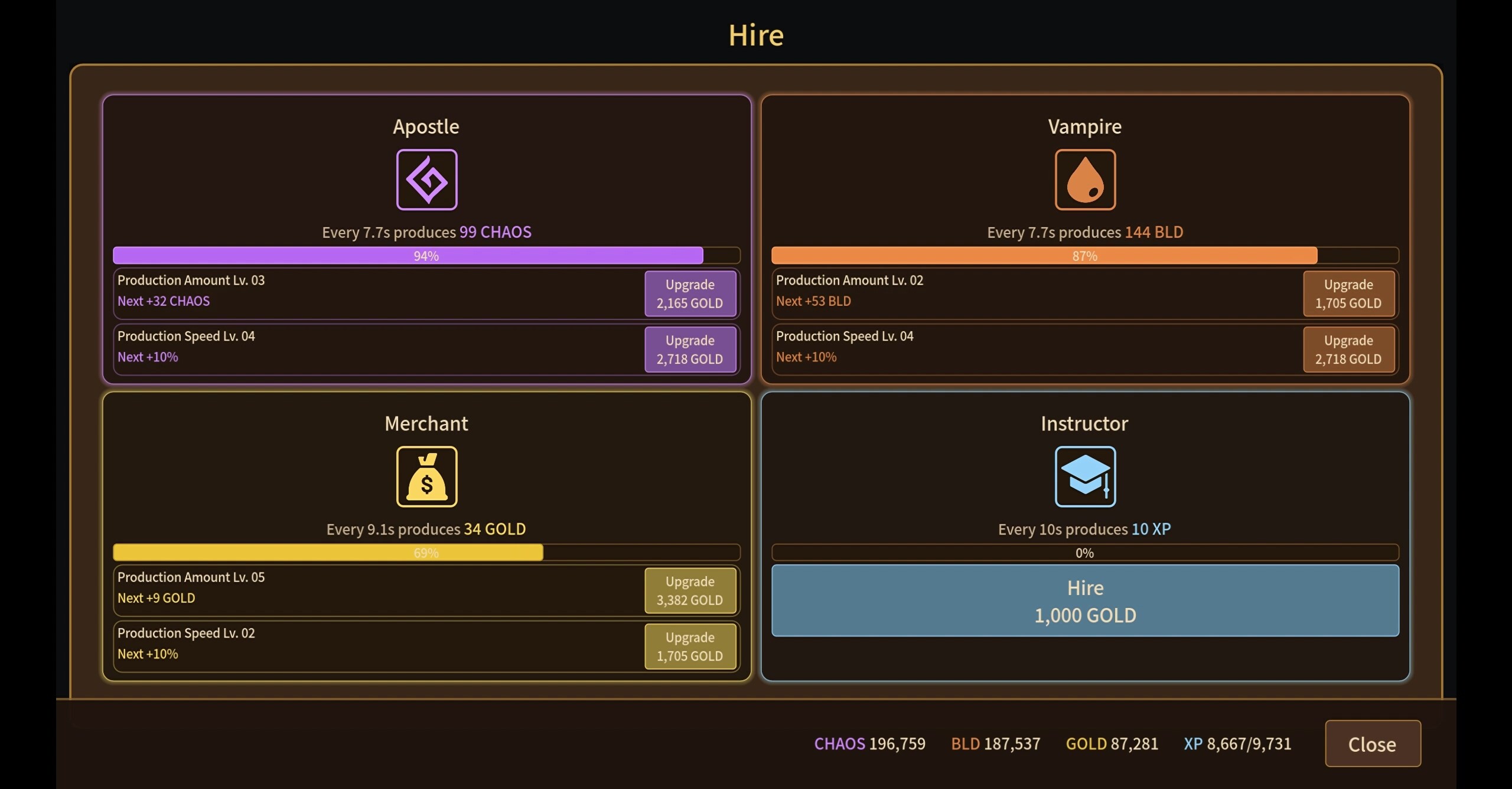Upgrade Apostle Production Amount for 2,165 GOLD

(x=690, y=294)
